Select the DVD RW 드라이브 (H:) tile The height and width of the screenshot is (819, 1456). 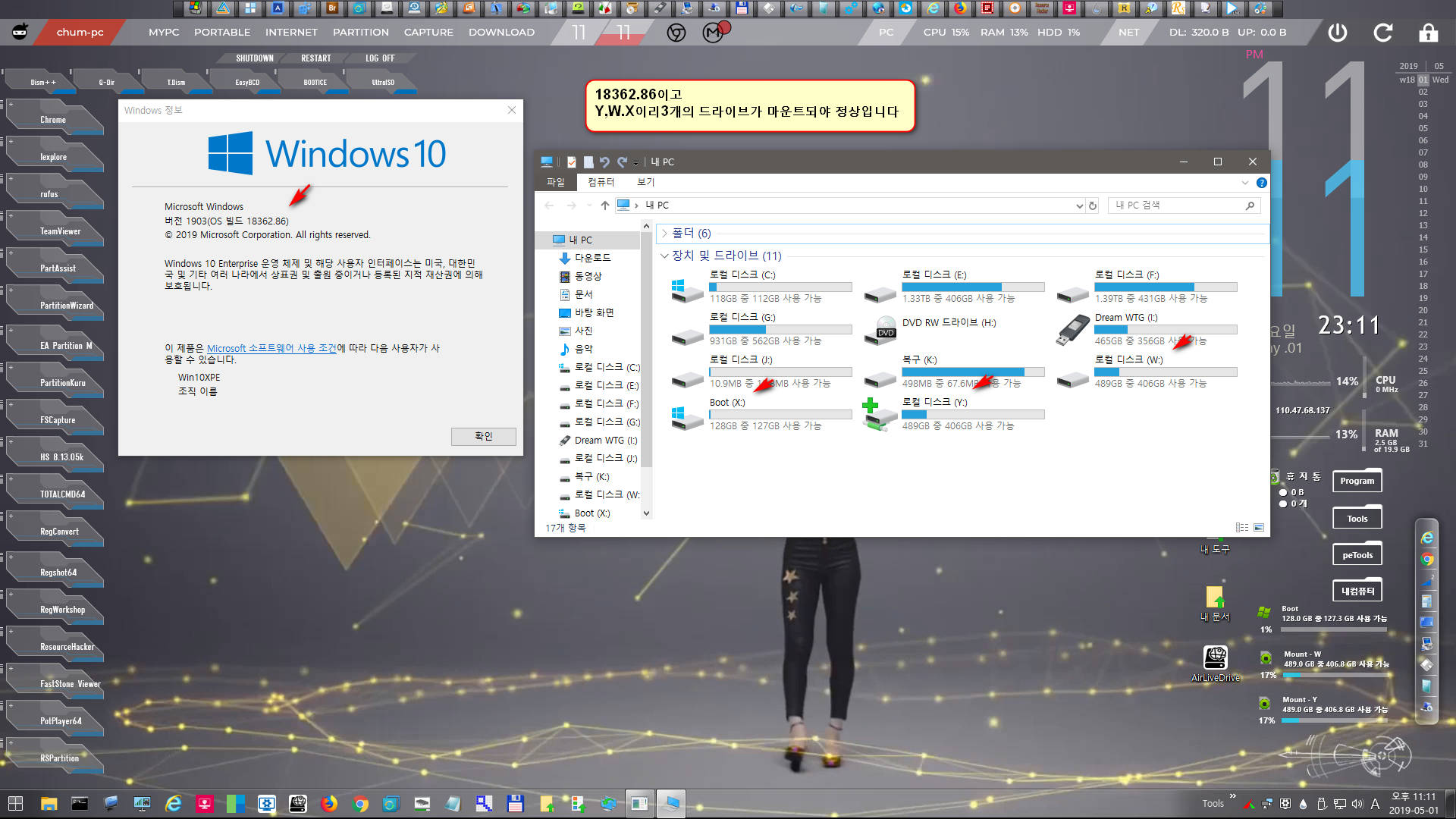click(x=954, y=329)
